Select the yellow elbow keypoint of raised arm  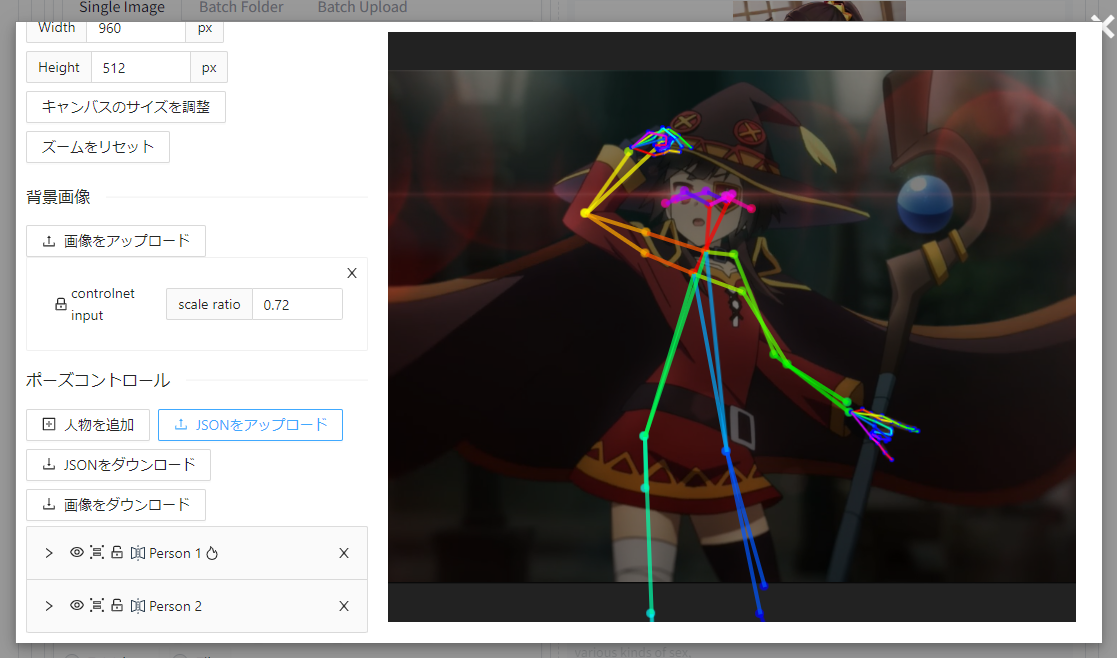pyautogui.click(x=585, y=213)
